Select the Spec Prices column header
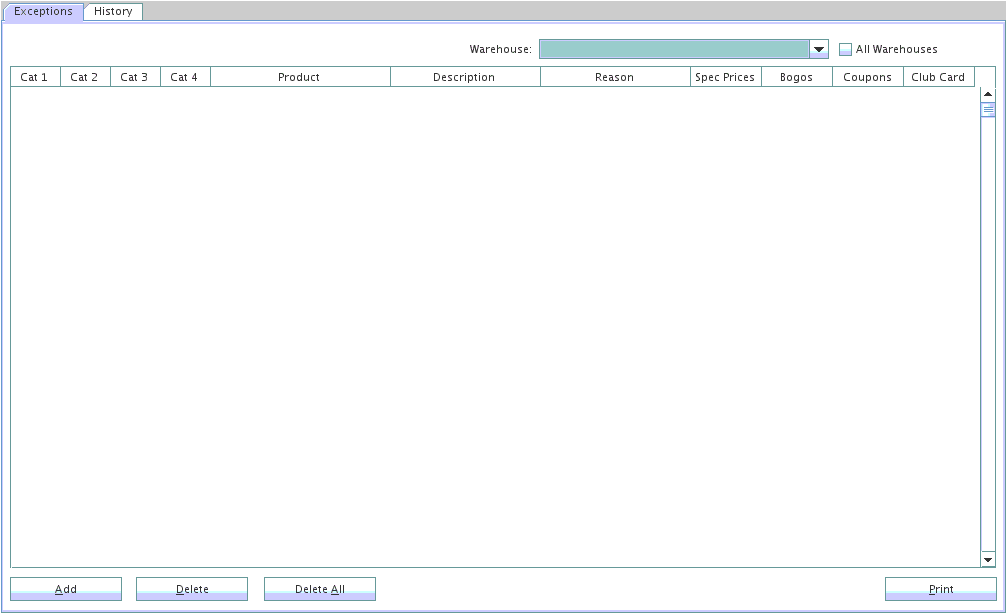The height and width of the screenshot is (614, 1007). coord(725,77)
